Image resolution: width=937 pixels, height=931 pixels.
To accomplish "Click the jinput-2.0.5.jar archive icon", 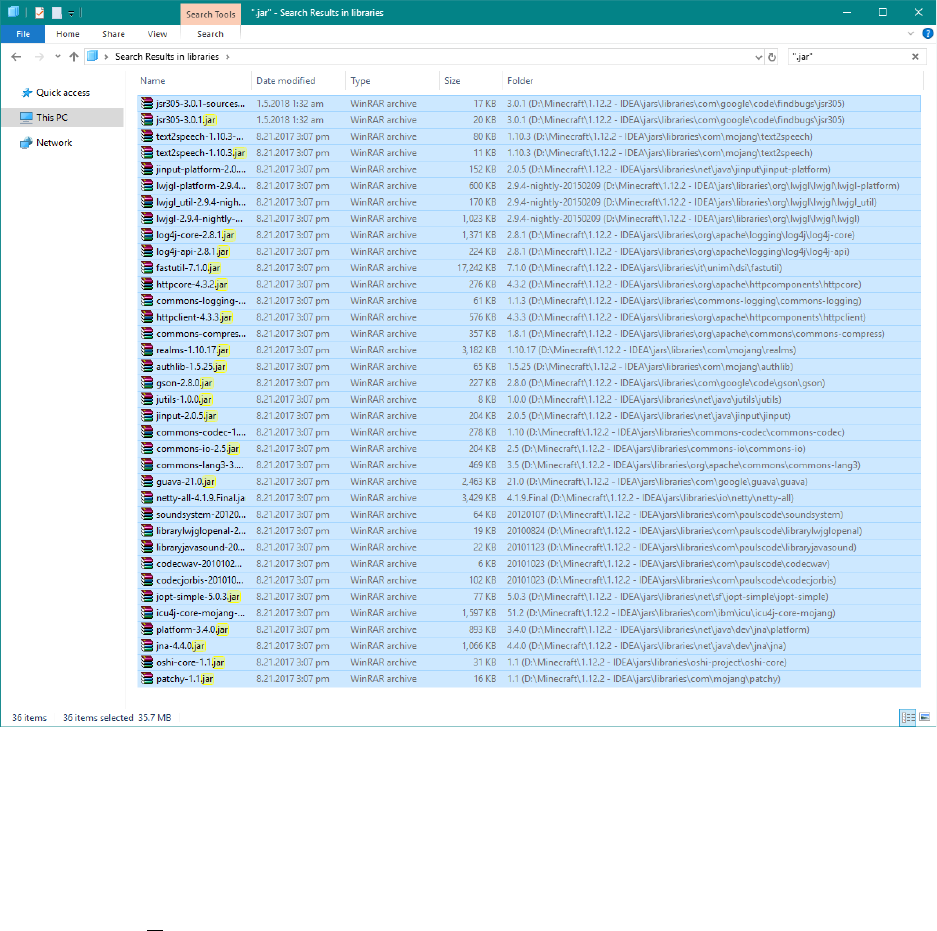I will click(146, 416).
